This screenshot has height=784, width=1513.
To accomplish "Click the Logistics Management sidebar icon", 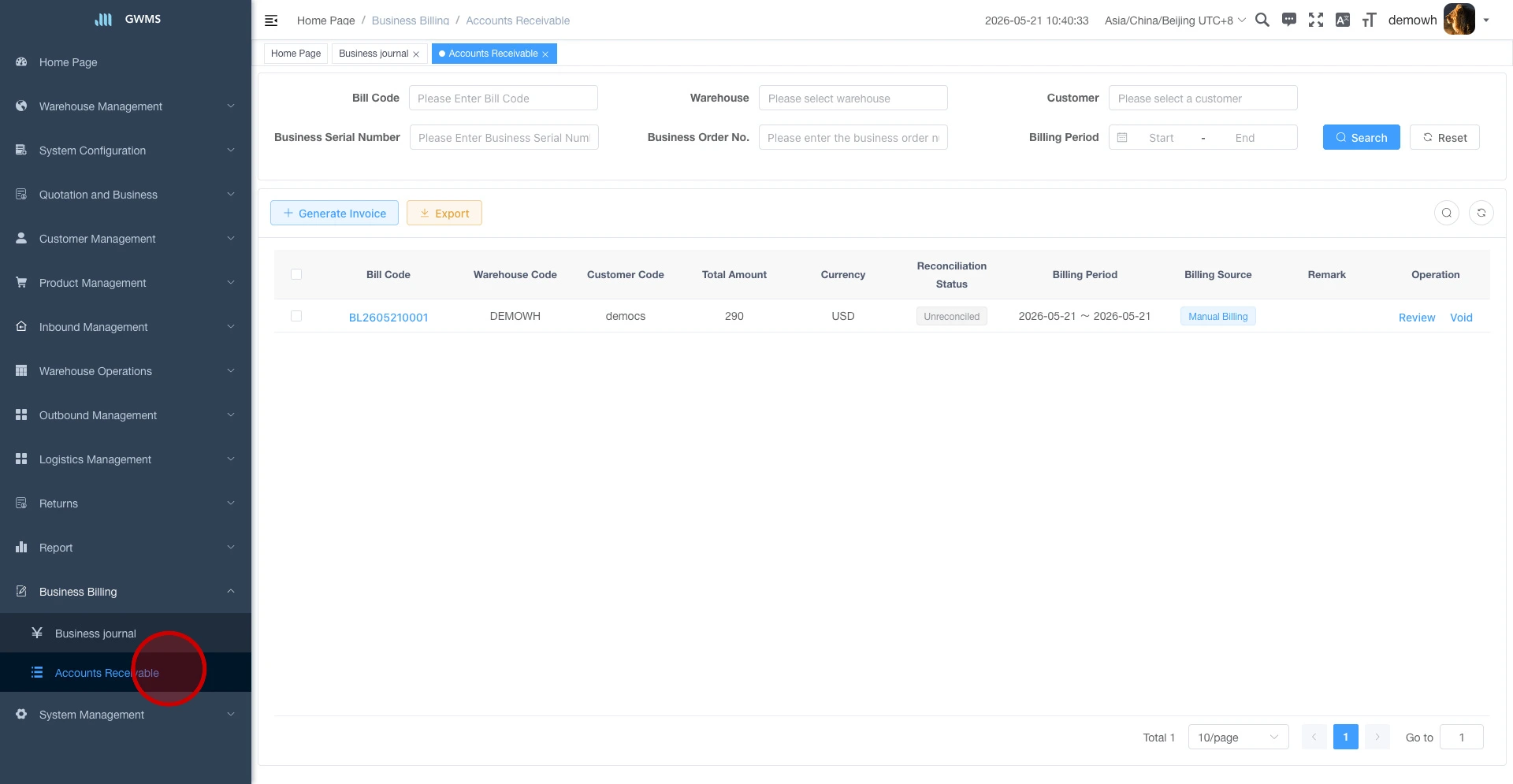I will tap(21, 459).
